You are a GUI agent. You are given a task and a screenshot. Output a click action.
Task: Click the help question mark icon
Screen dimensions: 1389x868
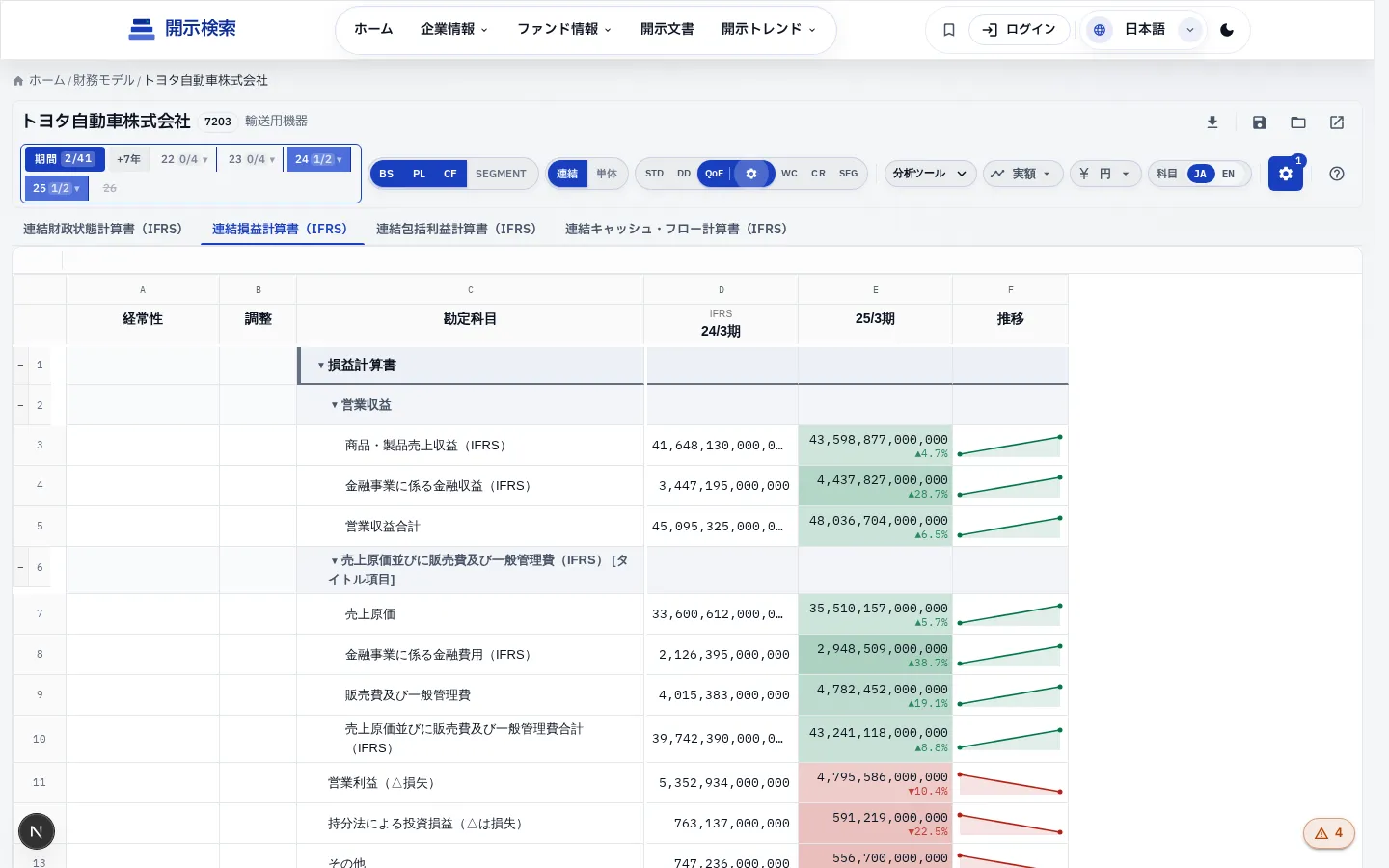(1337, 174)
